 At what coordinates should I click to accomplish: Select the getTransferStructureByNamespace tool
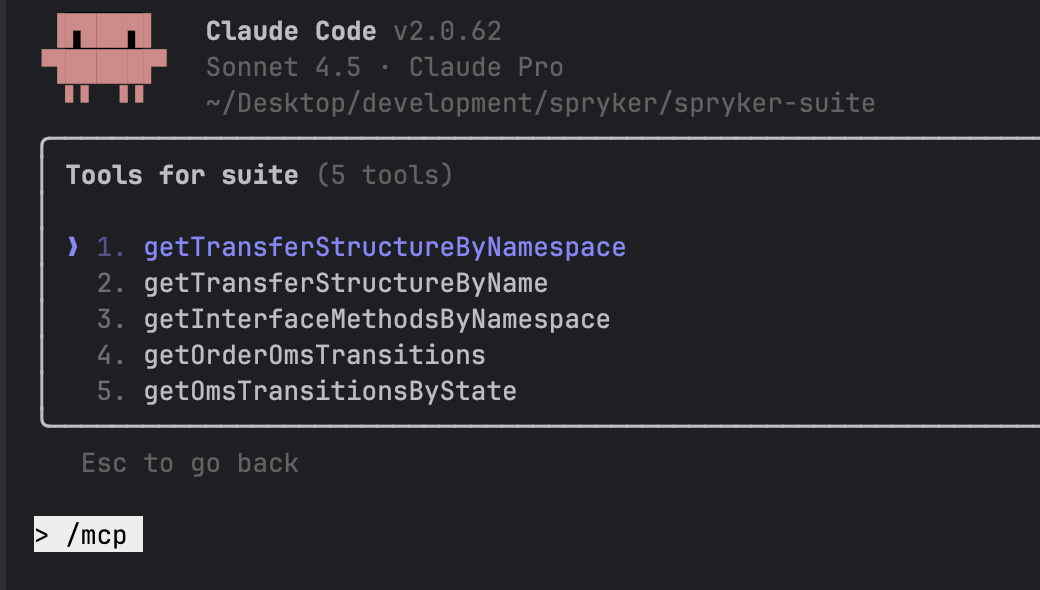coord(385,247)
